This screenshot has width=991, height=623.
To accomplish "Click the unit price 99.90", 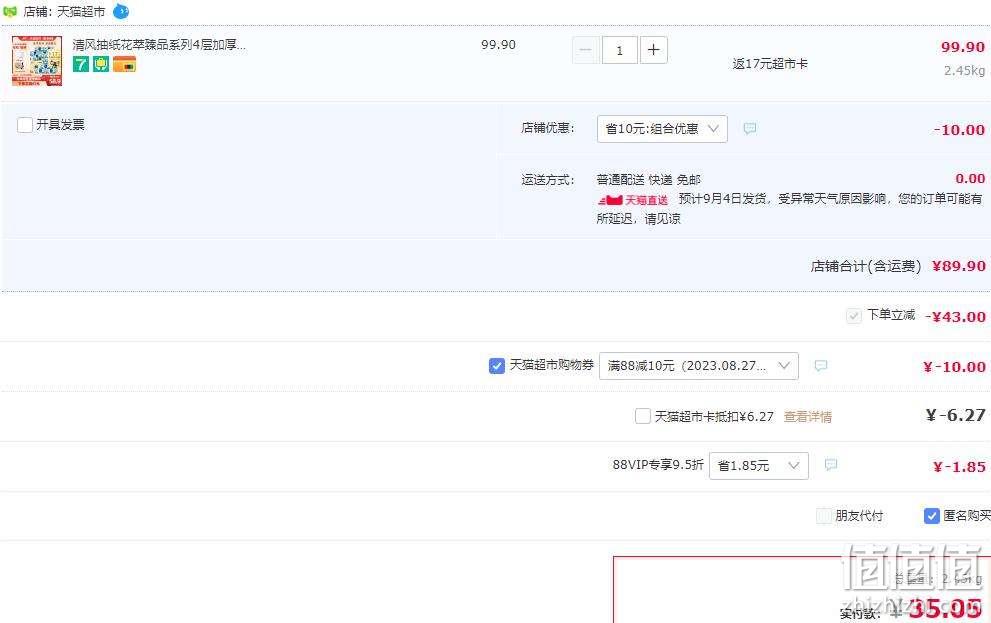I will click(x=498, y=45).
